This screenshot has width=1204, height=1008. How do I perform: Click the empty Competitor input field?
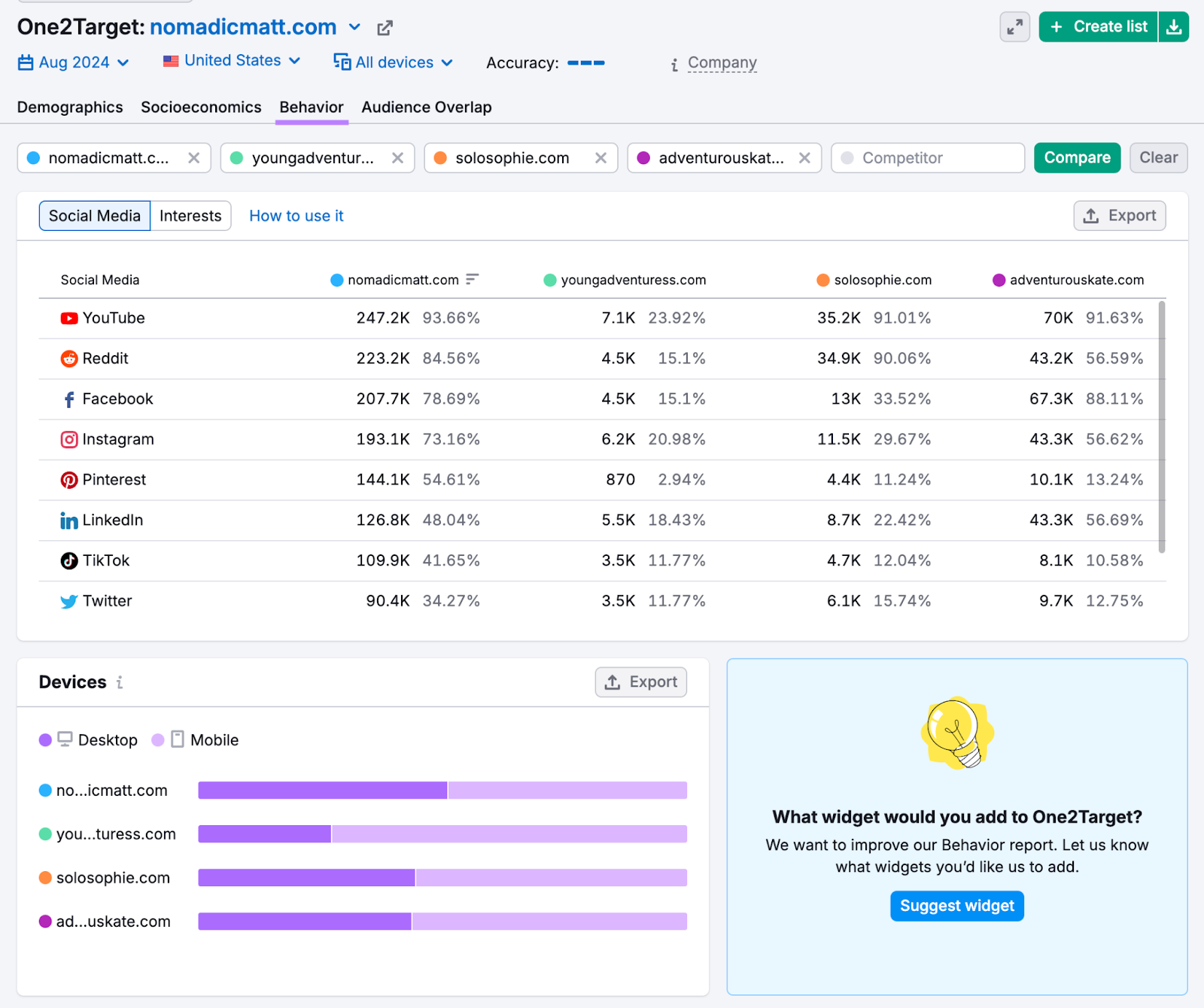click(928, 158)
